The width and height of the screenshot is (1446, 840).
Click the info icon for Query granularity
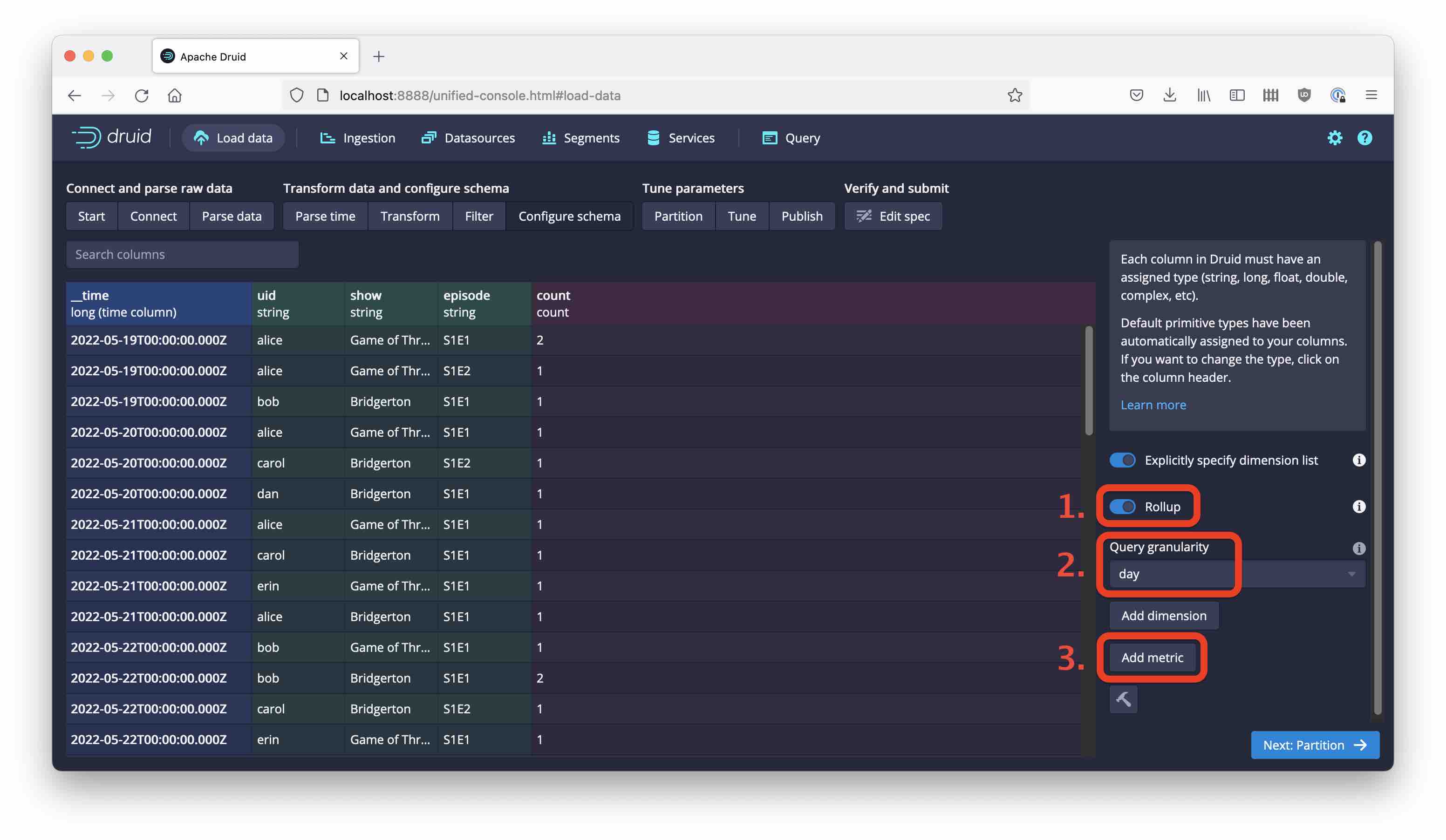1358,548
